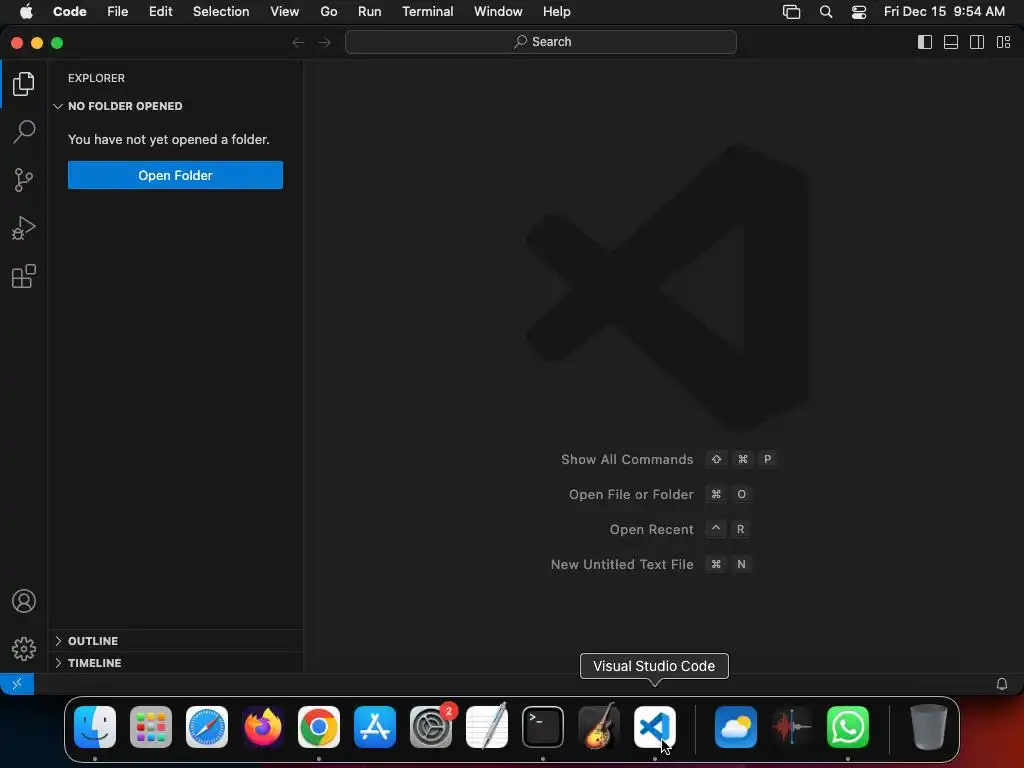
Task: Open Control Center in menu bar
Action: (x=859, y=12)
